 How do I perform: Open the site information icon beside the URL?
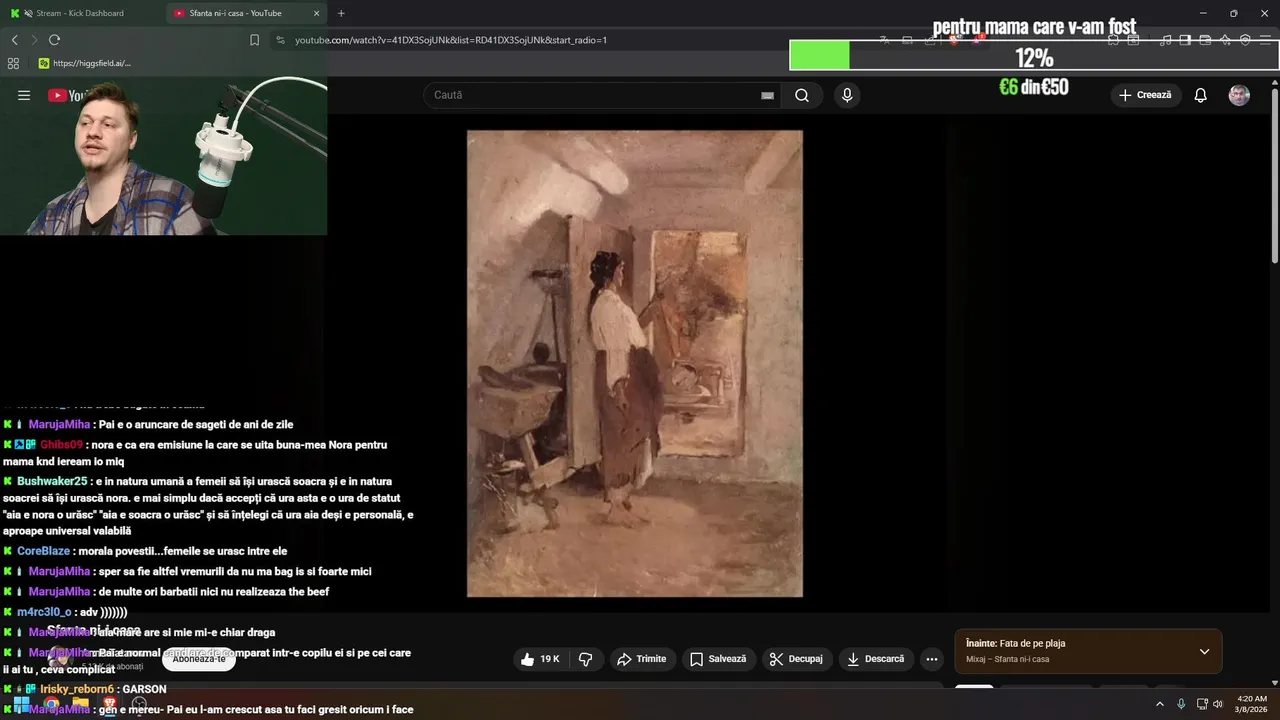tap(280, 40)
